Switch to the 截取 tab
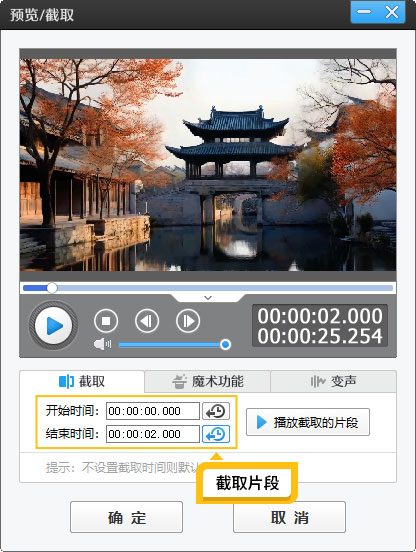Image resolution: width=416 pixels, height=552 pixels. point(82,381)
